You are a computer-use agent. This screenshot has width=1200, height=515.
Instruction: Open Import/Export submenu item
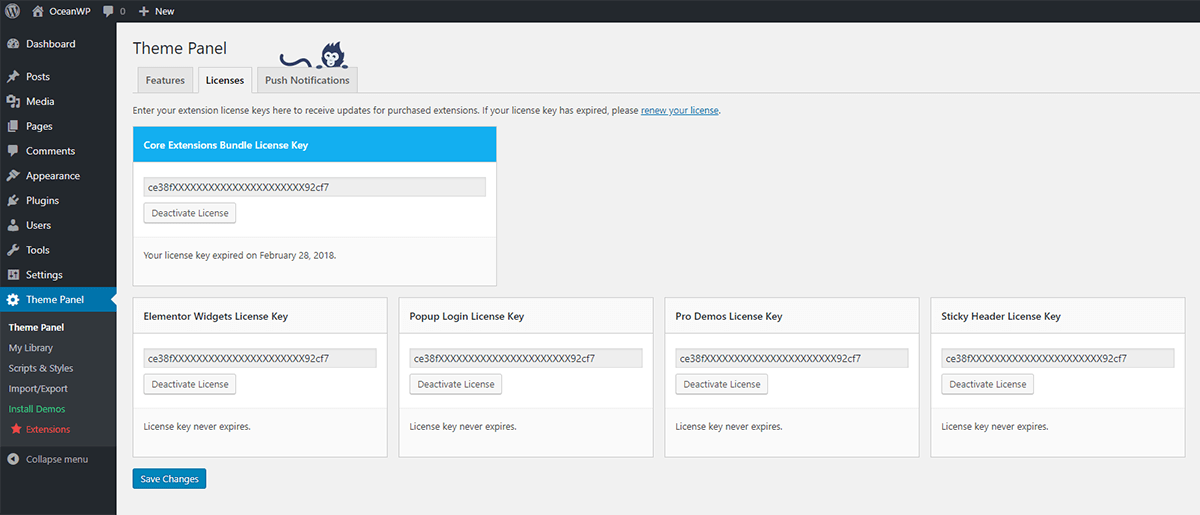click(38, 388)
